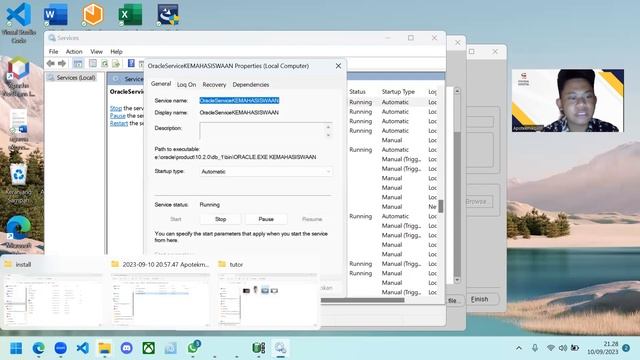The height and width of the screenshot is (360, 640).
Task: Click the Back arrow in Services toolbar
Action: click(x=51, y=63)
